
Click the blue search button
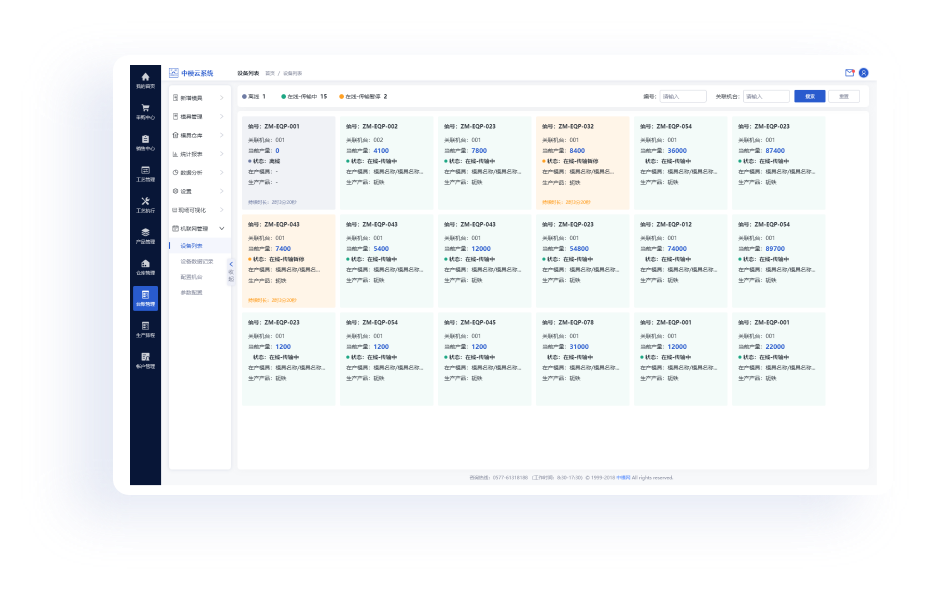pyautogui.click(x=810, y=96)
